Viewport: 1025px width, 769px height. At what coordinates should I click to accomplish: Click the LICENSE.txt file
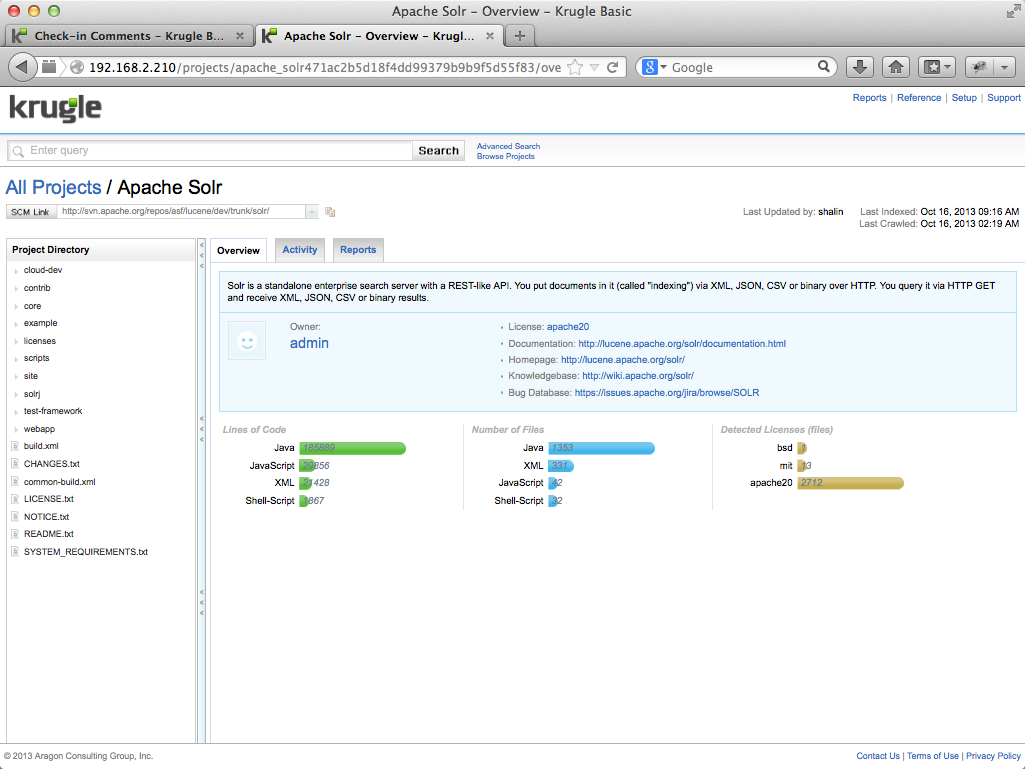pyautogui.click(x=48, y=499)
